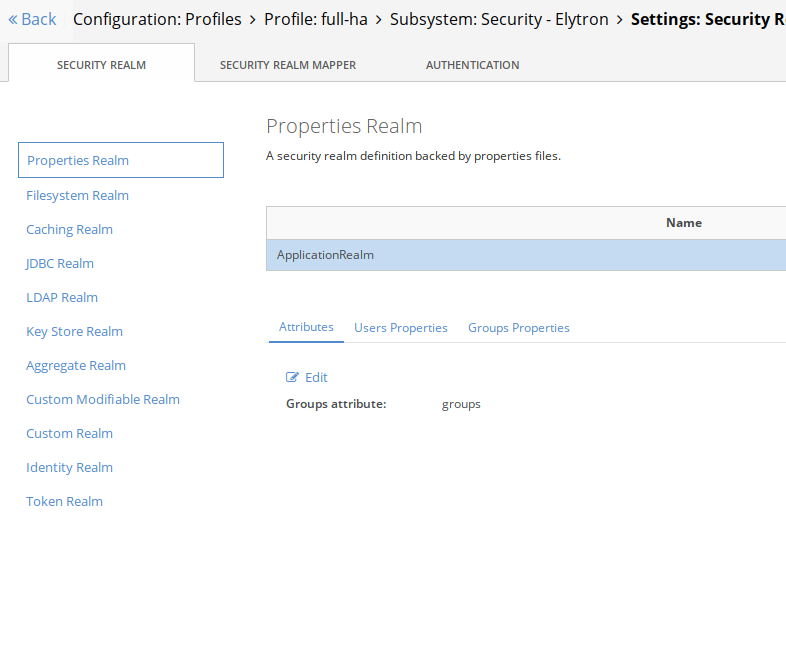
Task: Switch to the Security Realm Mapper tab
Action: (288, 65)
